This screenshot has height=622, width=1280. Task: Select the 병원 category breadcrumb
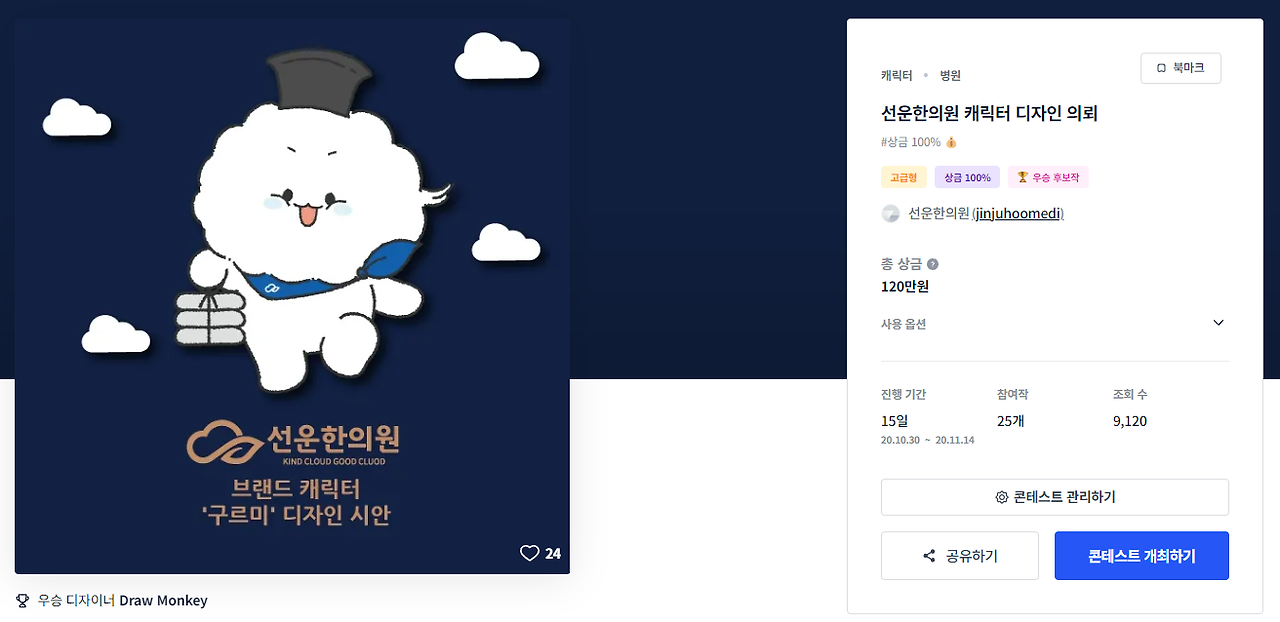950,75
